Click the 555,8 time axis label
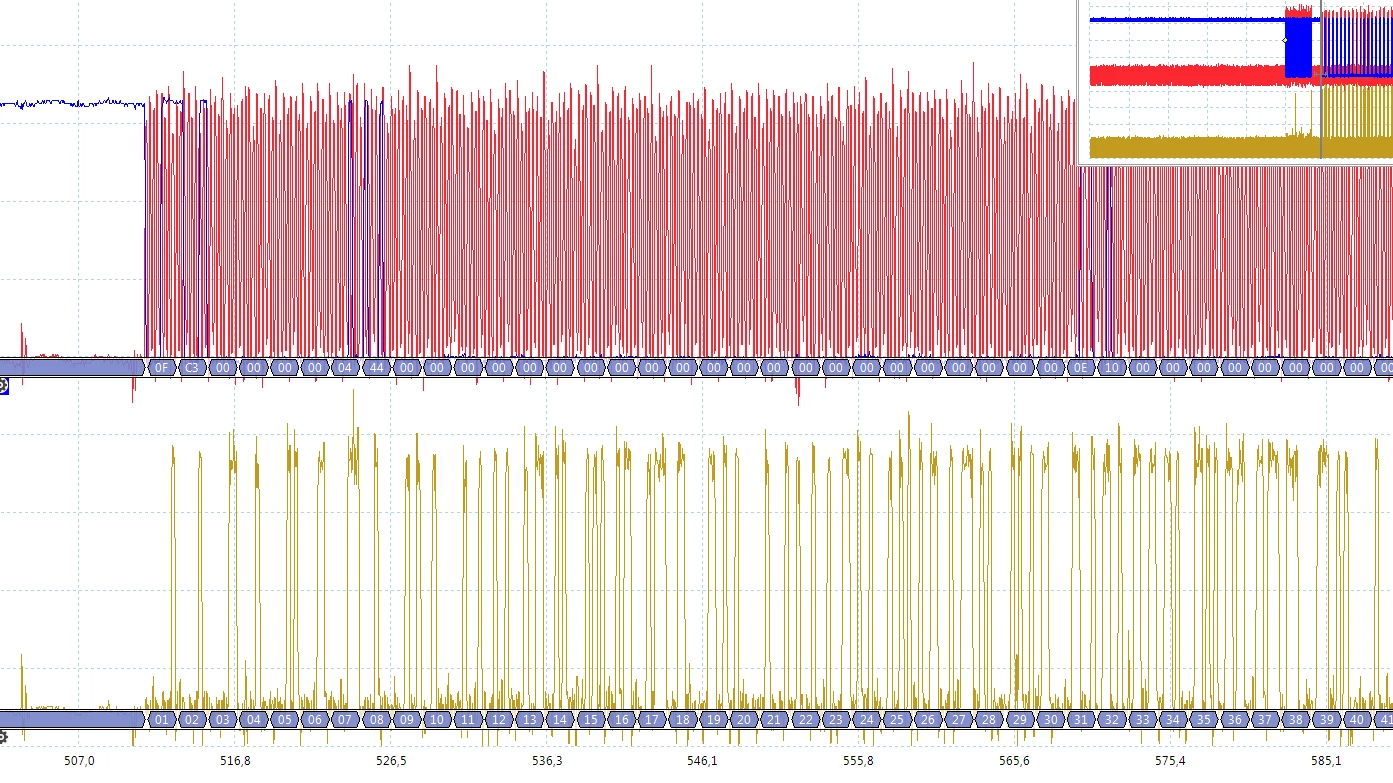 [858, 761]
